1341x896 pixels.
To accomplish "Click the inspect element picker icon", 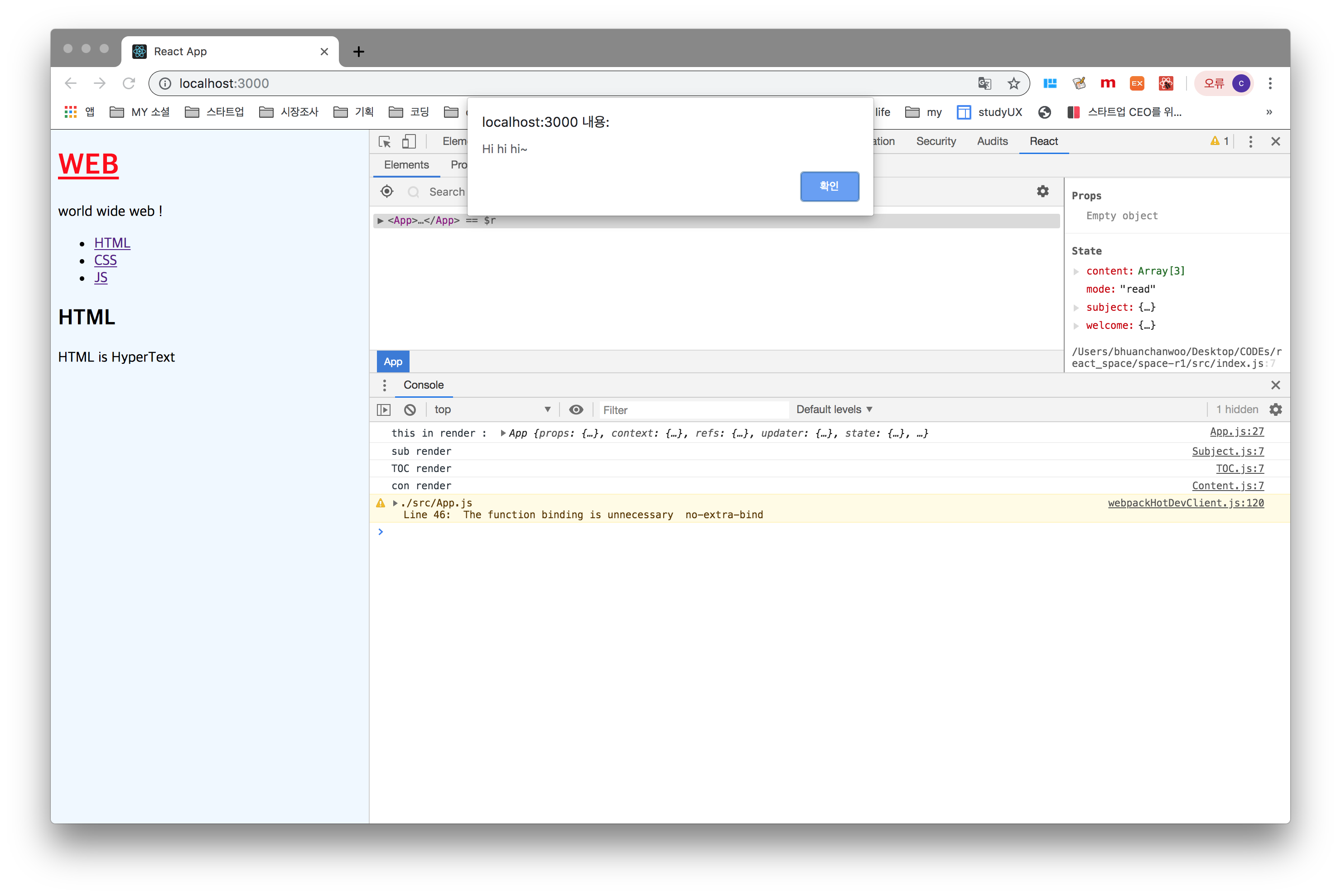I will coord(385,142).
